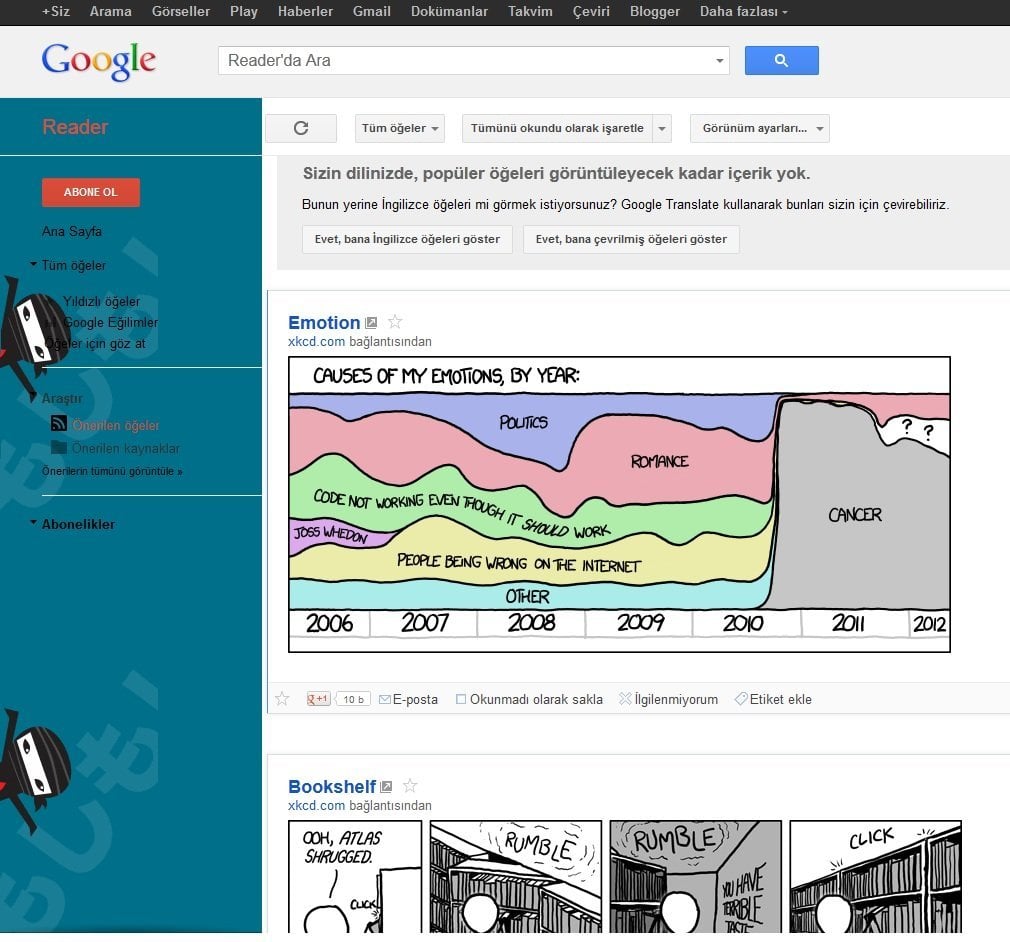Open Play in the top bar
This screenshot has height=942, width=1010.
point(243,12)
